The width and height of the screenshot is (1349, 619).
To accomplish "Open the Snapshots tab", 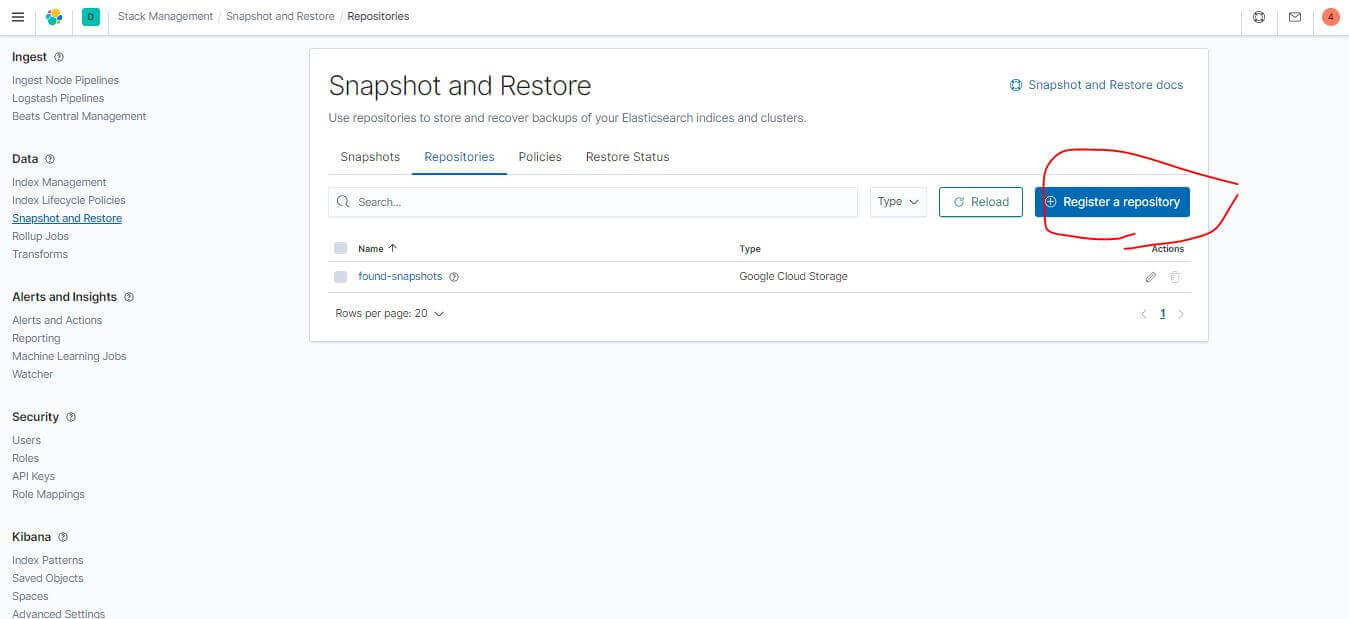I will tap(369, 157).
